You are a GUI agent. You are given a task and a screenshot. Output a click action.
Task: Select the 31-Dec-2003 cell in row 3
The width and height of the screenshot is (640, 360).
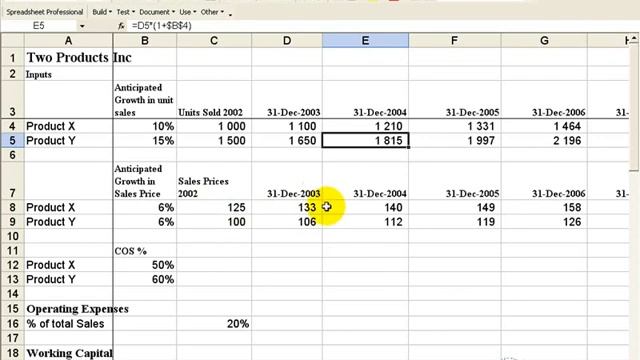click(x=287, y=100)
